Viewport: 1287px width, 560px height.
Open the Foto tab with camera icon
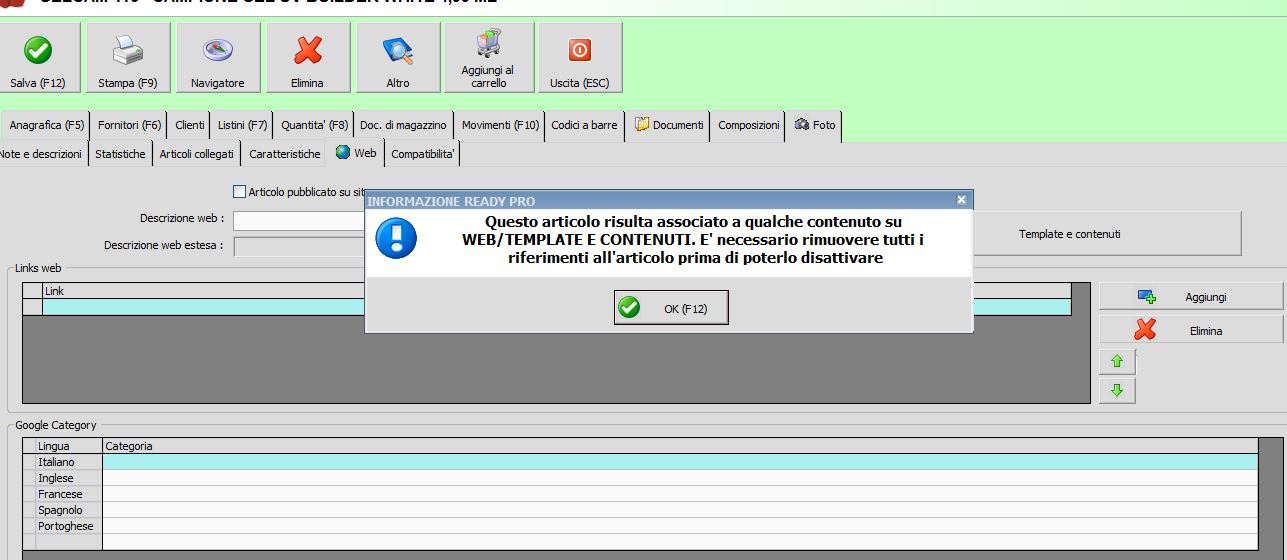coord(814,125)
